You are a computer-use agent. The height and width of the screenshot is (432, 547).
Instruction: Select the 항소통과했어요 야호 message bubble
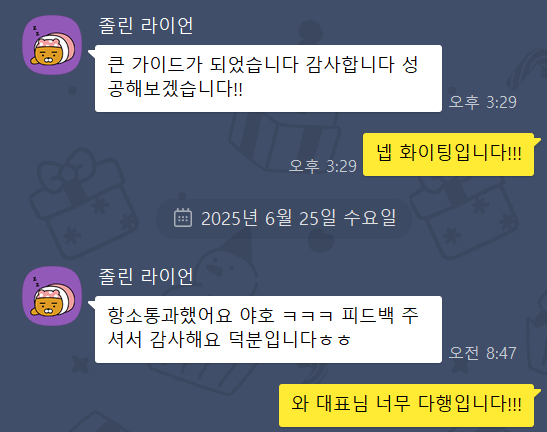[x=268, y=329]
